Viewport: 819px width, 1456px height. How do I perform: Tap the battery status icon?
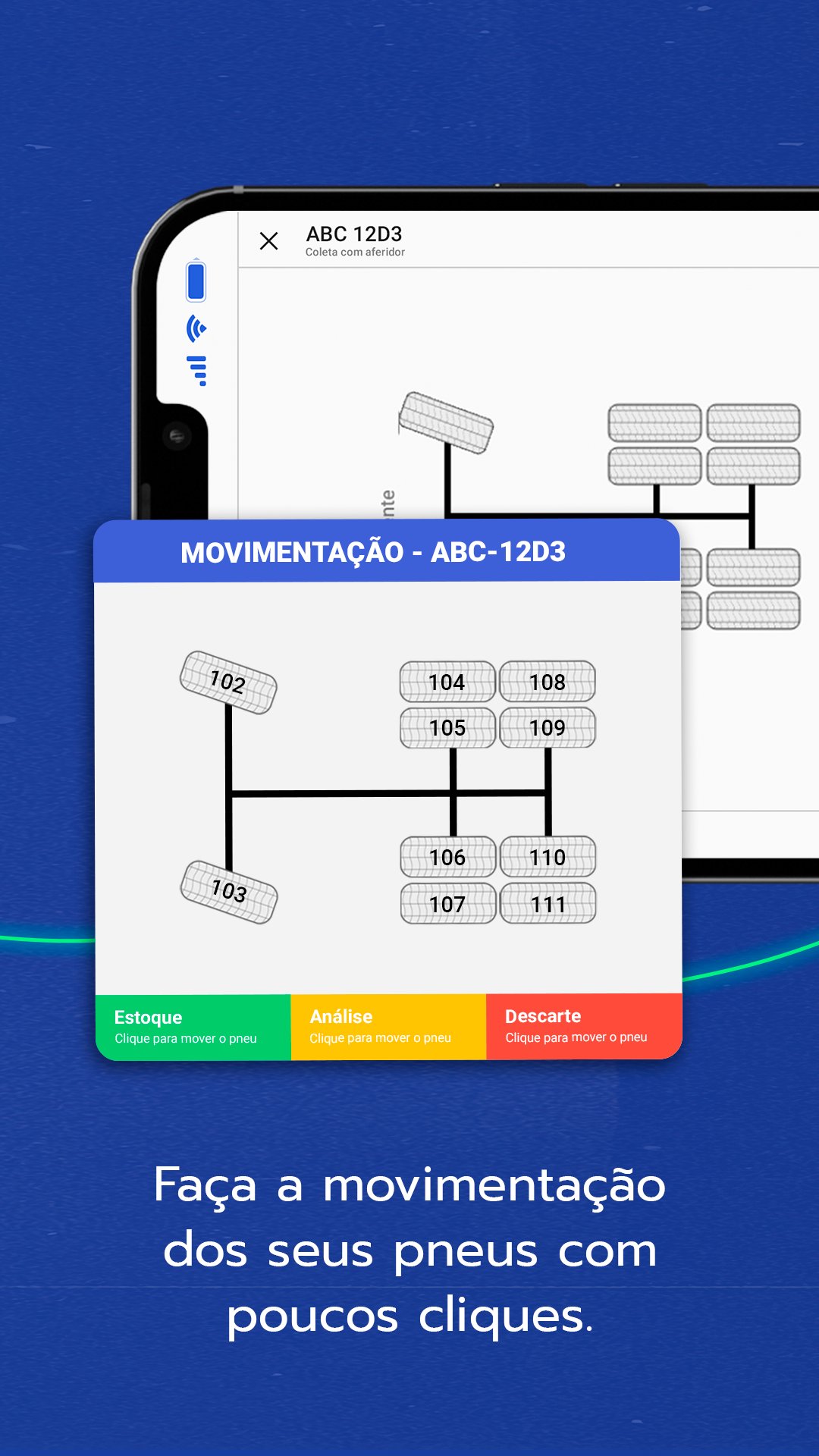(196, 281)
